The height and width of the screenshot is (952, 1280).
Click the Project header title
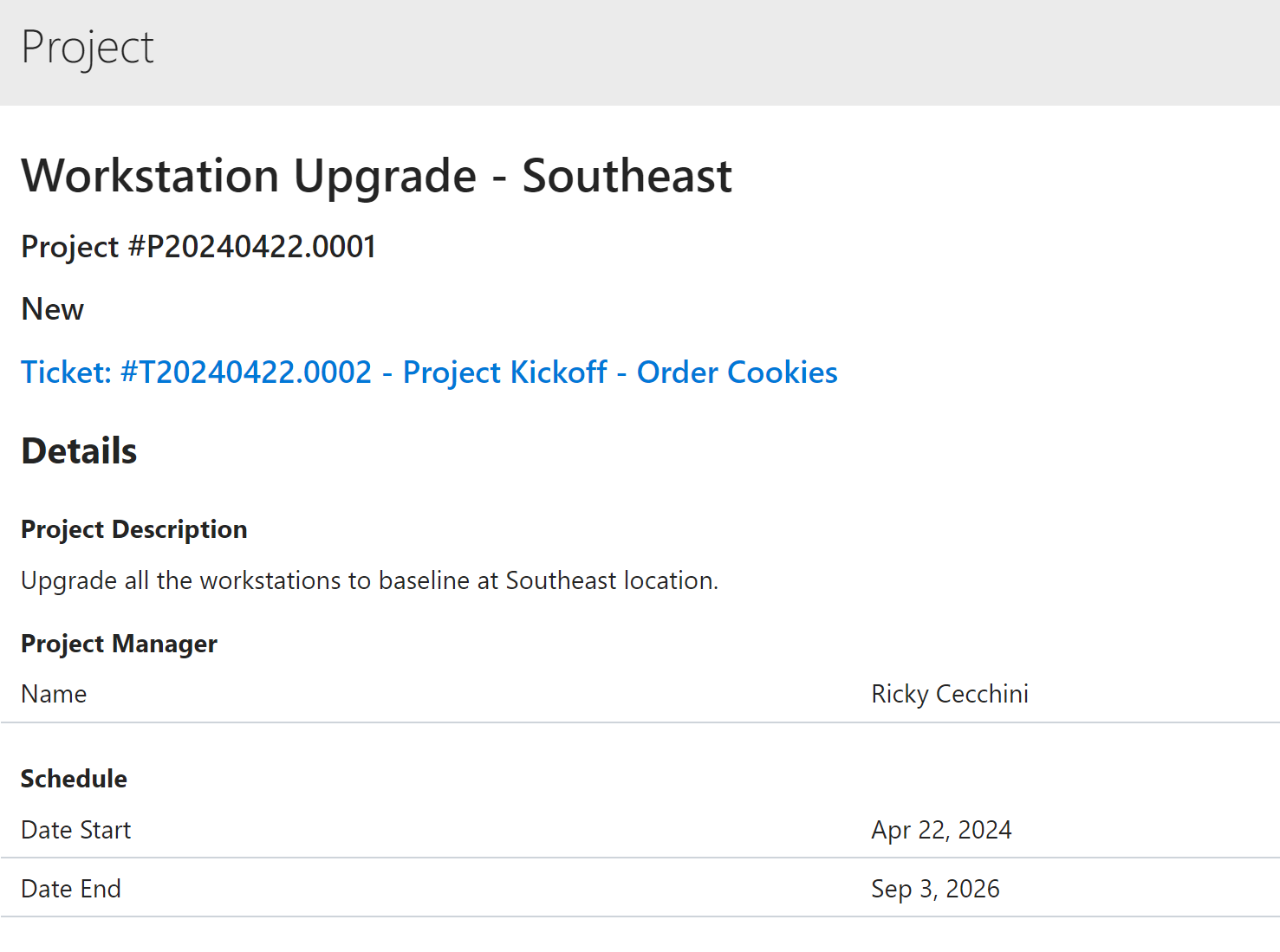pyautogui.click(x=88, y=48)
